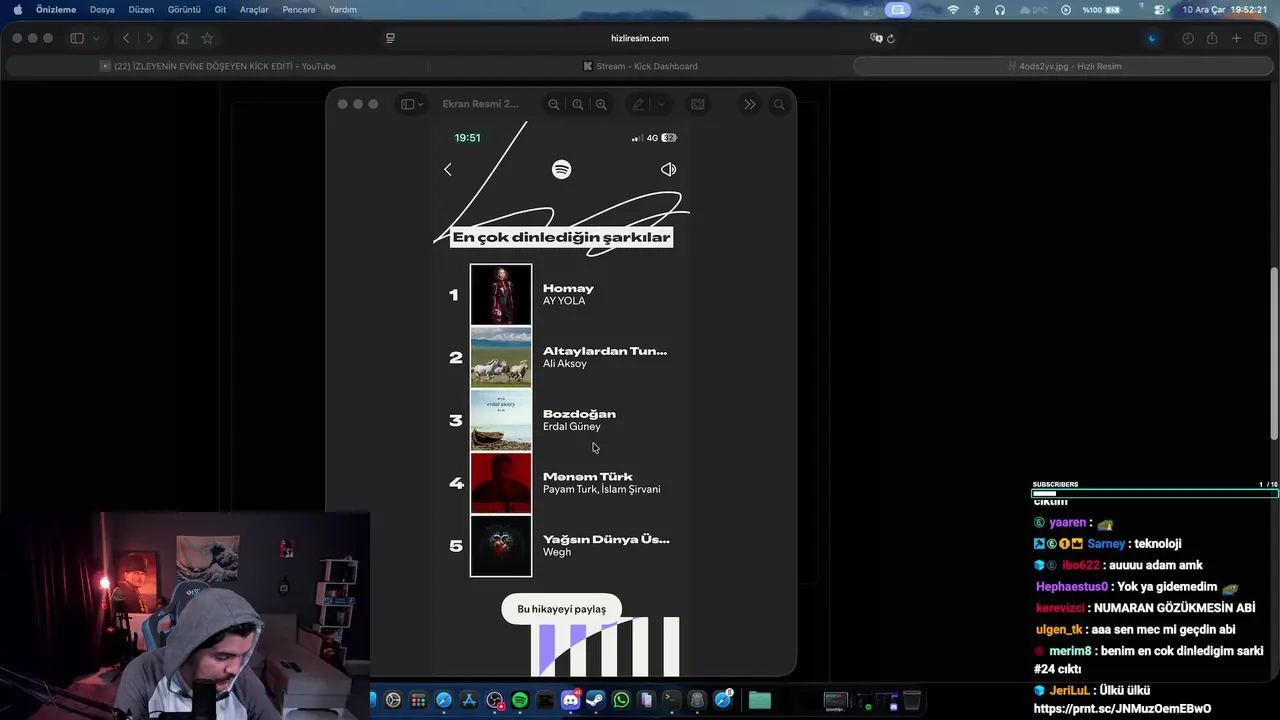
Task: Zoom in with Preview's plus magnifier
Action: (601, 104)
